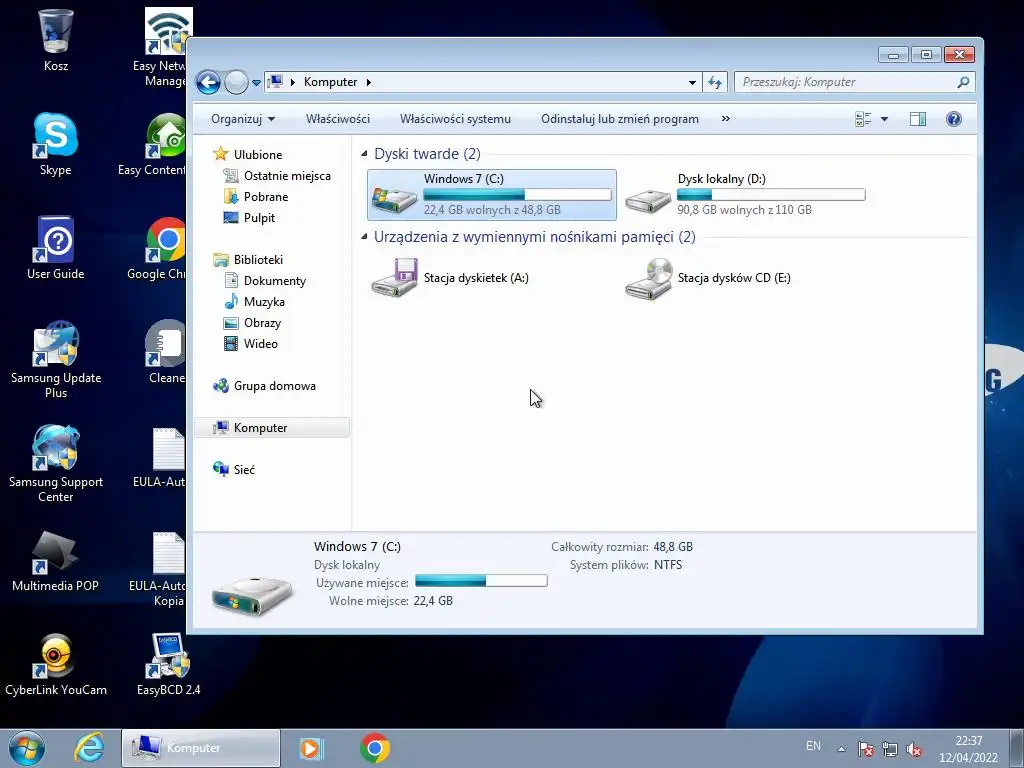Click Komputer in the address bar
Screen dimensions: 1024x768
[x=330, y=82]
